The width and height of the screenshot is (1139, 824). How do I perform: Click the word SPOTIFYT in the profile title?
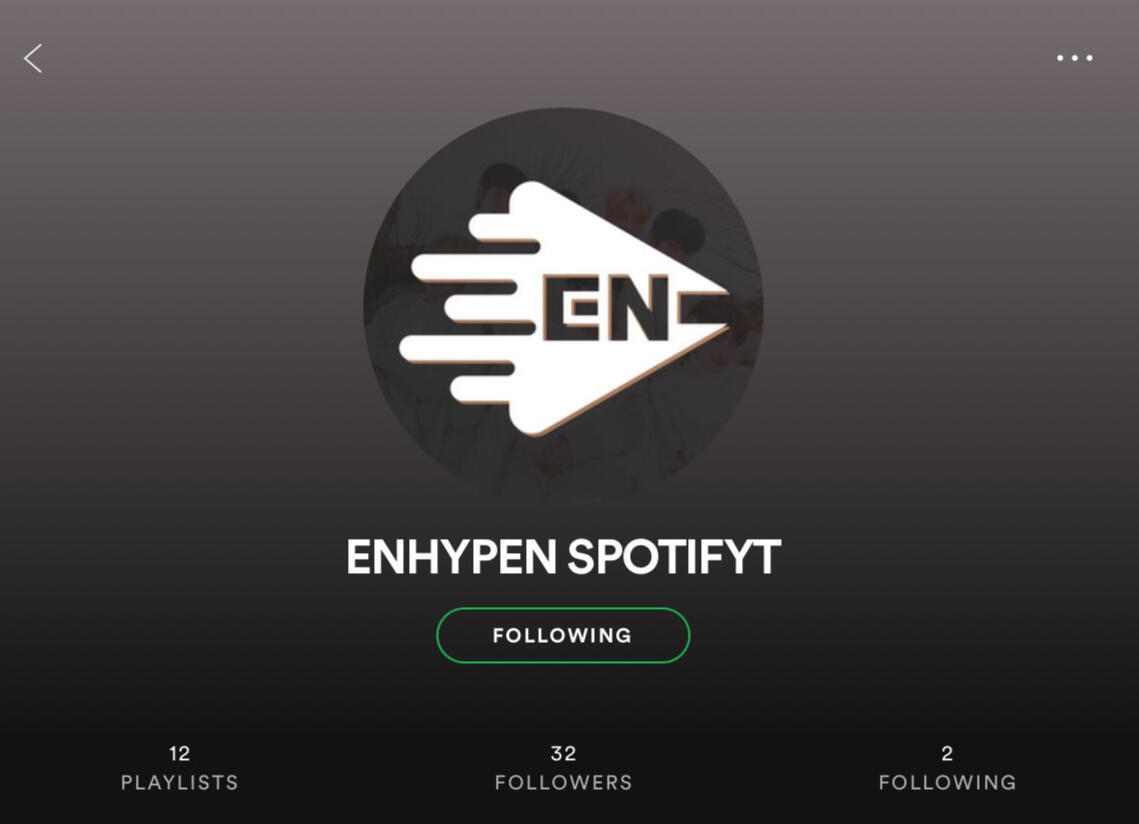pos(674,557)
